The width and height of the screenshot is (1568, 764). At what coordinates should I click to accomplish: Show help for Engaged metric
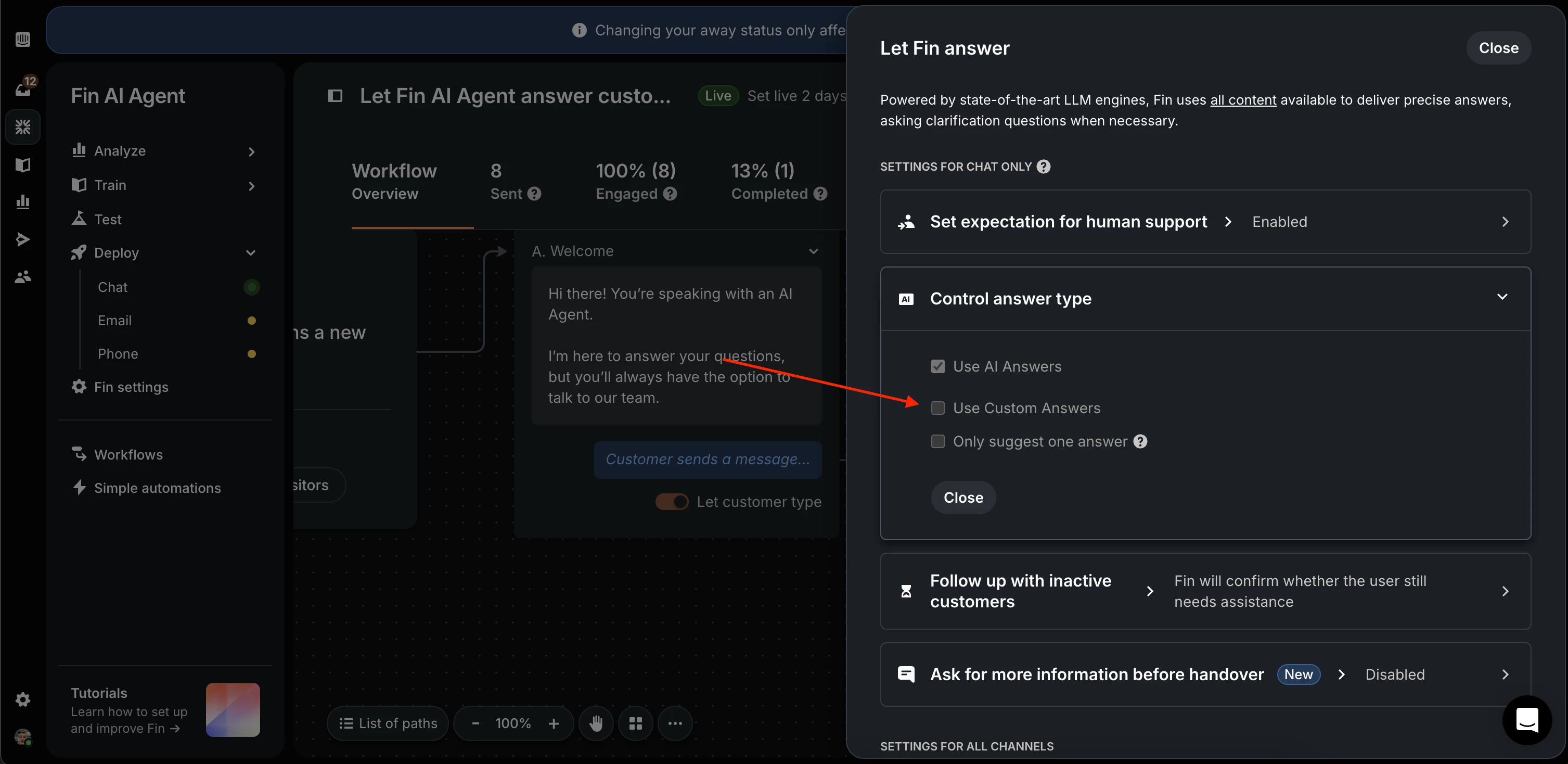click(x=670, y=194)
